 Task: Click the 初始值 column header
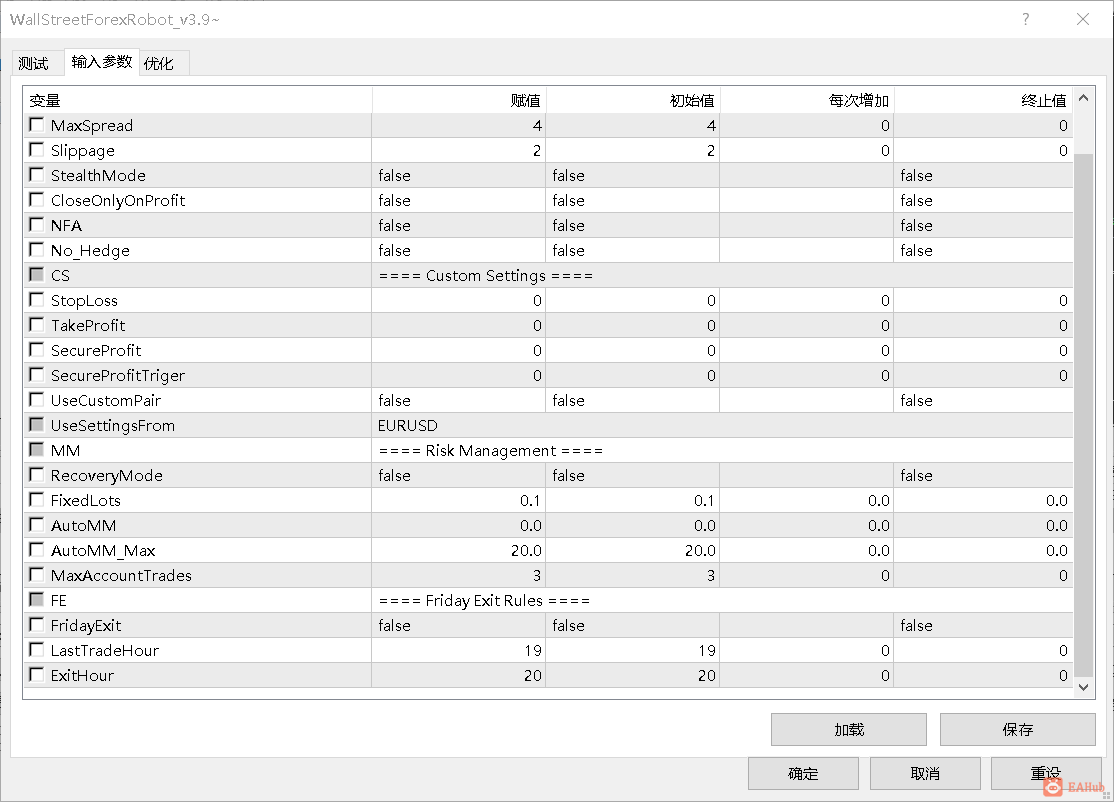633,100
